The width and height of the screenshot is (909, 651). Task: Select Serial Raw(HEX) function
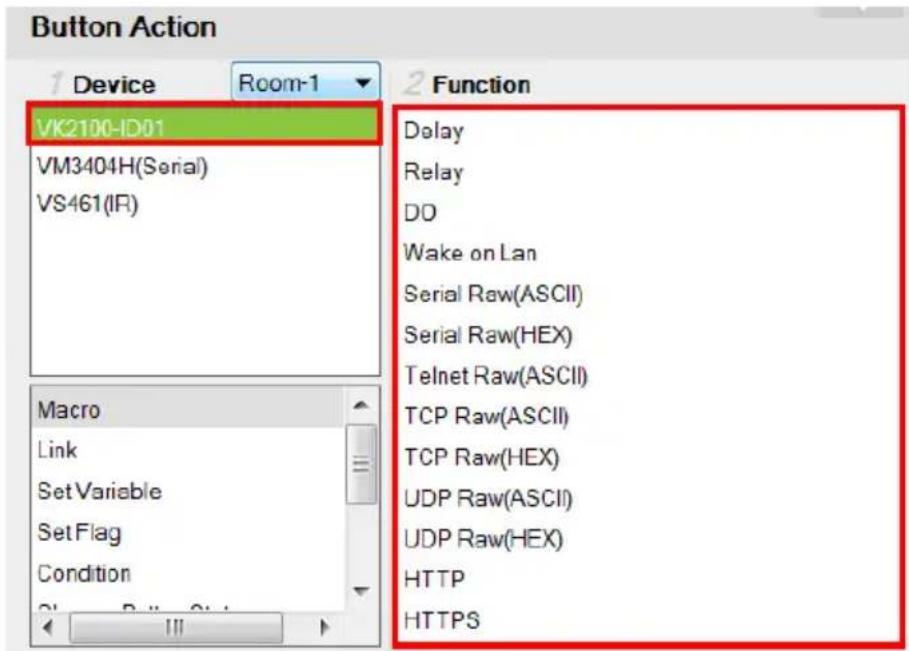pyautogui.click(x=488, y=335)
